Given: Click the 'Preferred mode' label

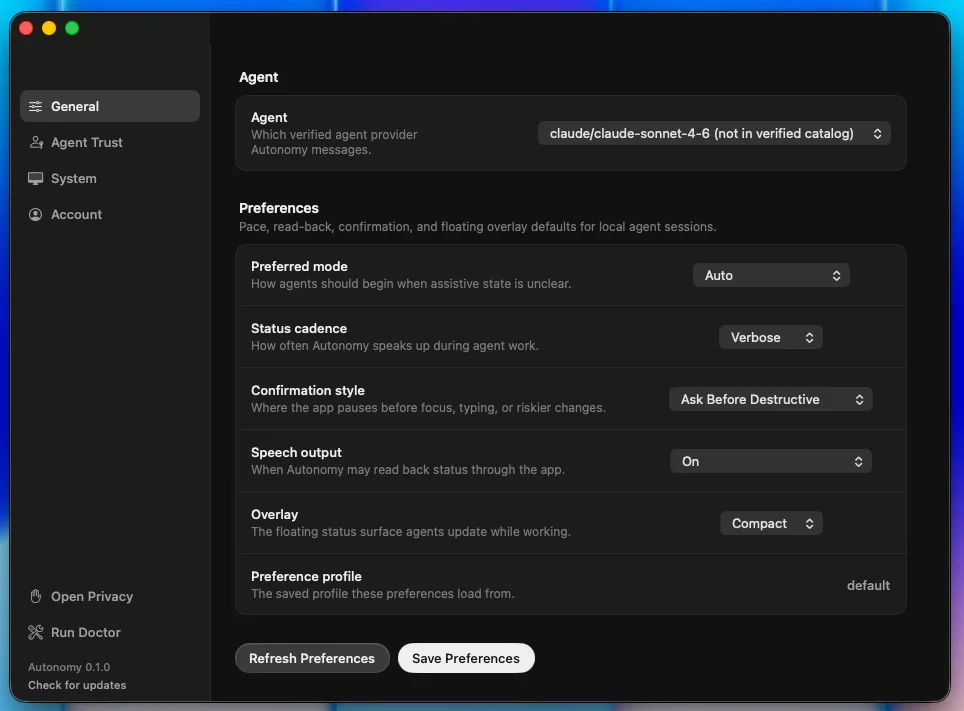Looking at the screenshot, I should [299, 266].
